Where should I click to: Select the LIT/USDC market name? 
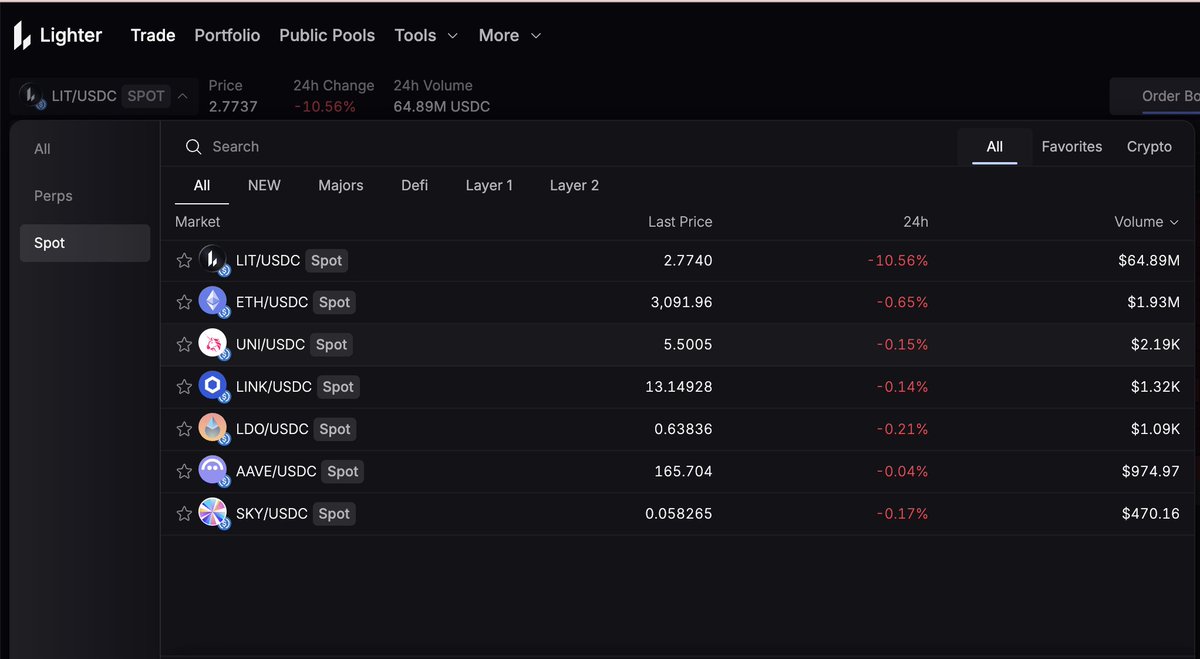pos(268,260)
